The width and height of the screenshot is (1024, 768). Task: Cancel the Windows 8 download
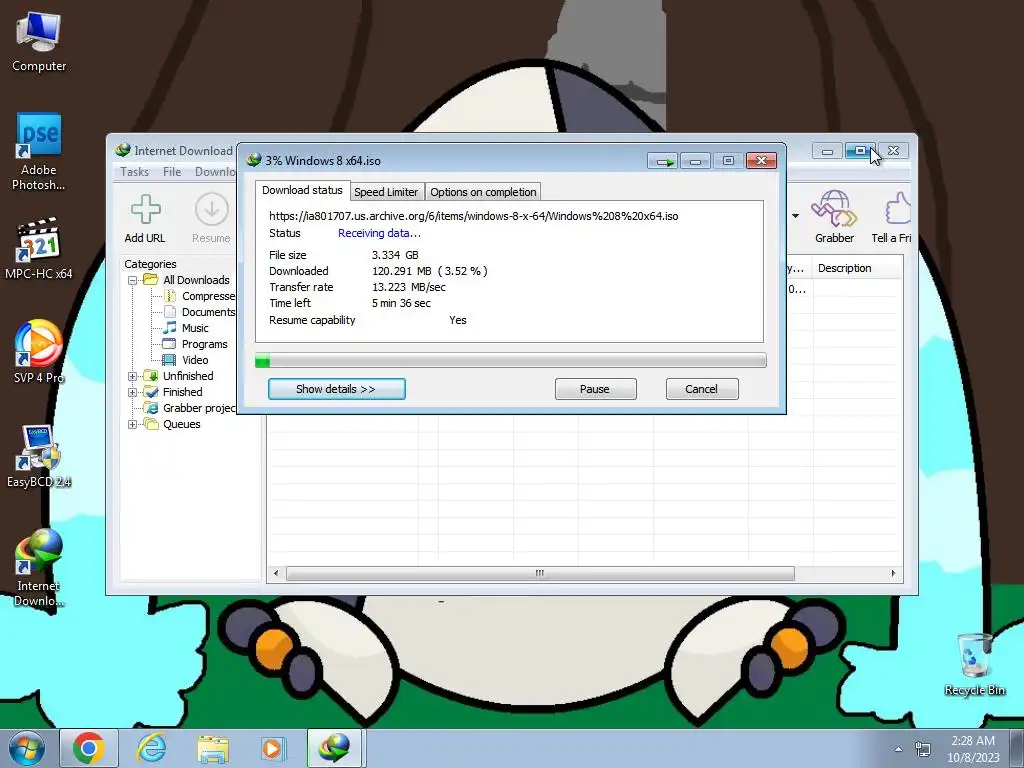tap(701, 389)
